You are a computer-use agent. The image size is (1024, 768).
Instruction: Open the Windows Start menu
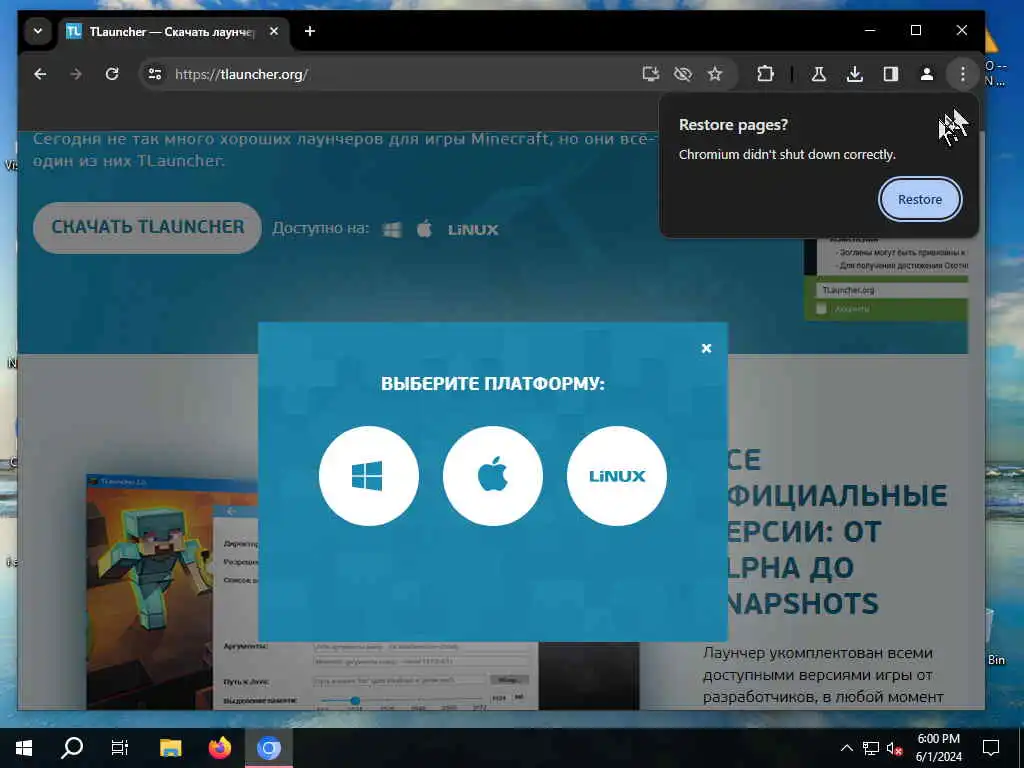click(24, 748)
